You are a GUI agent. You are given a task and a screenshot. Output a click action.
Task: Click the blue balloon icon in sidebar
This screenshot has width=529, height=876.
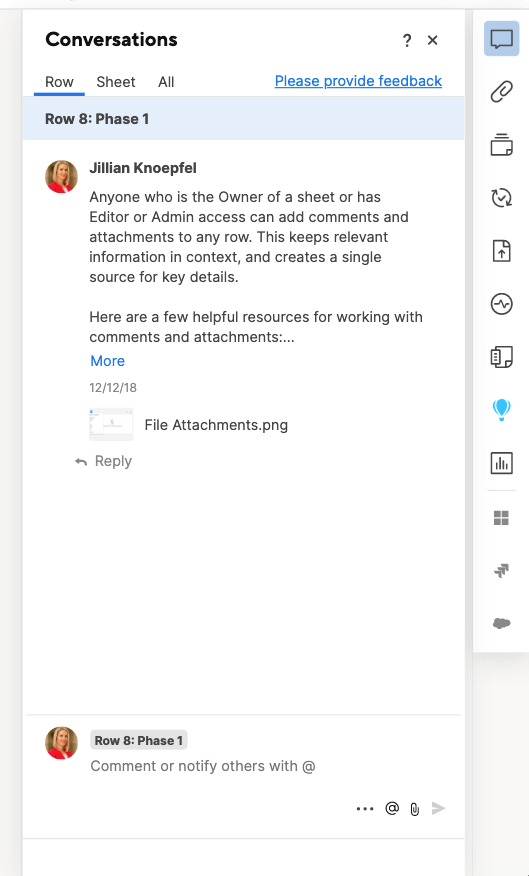point(501,410)
